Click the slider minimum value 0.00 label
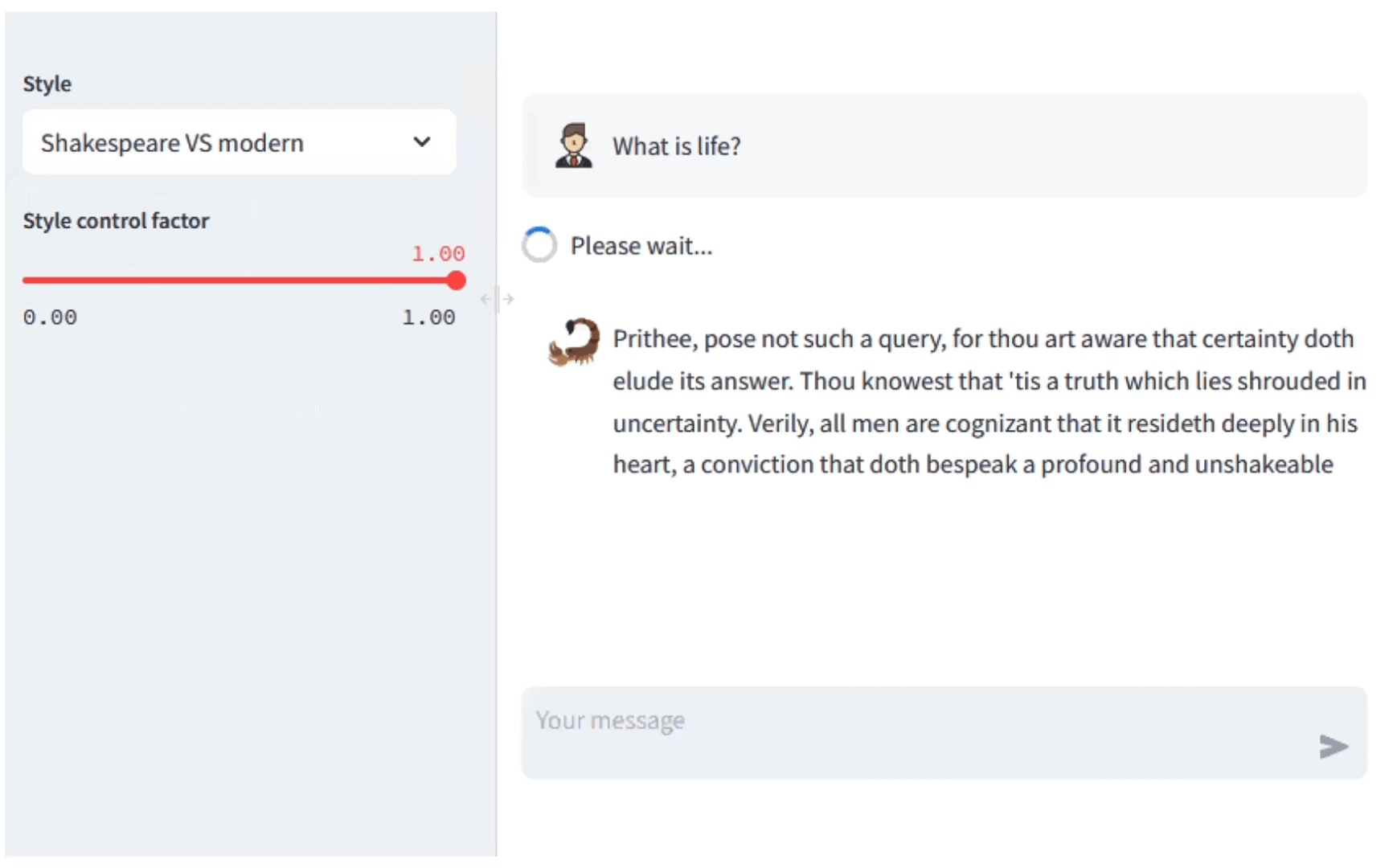Viewport: 1389px width, 868px height. [50, 317]
